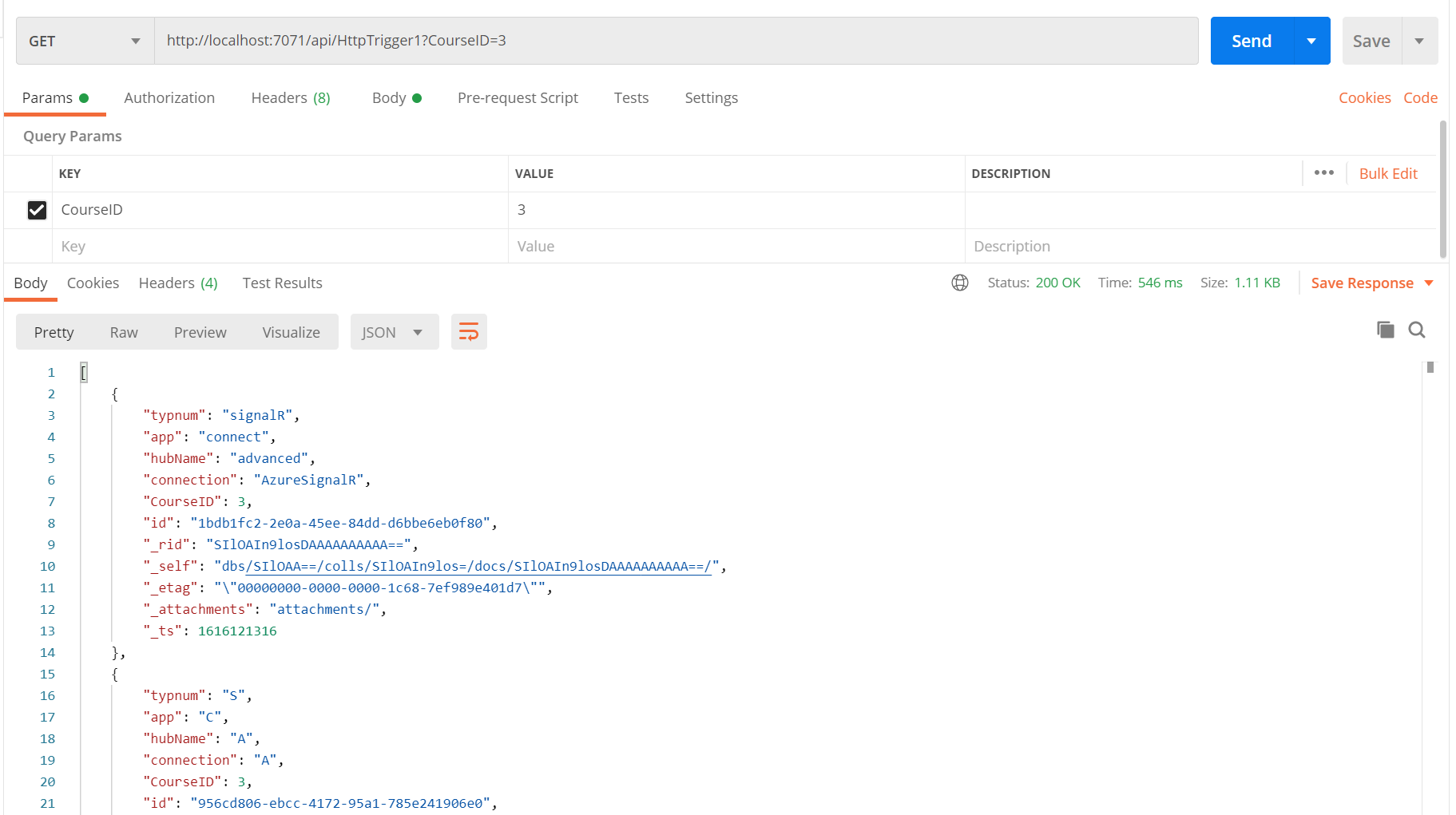Click the DESCRIPTION column header
The height and width of the screenshot is (815, 1456).
pyautogui.click(x=1010, y=173)
